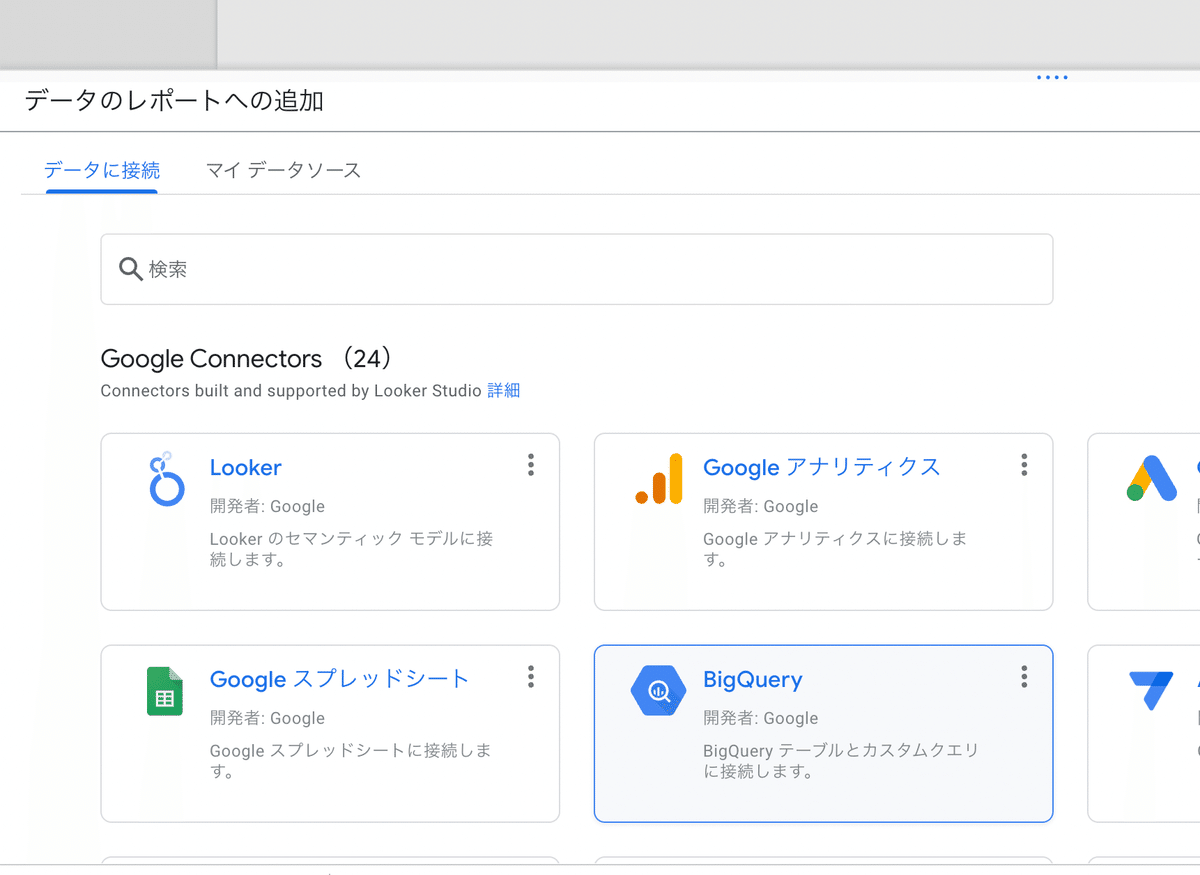
Task: Open more options menu for BigQuery card
Action: point(1023,677)
